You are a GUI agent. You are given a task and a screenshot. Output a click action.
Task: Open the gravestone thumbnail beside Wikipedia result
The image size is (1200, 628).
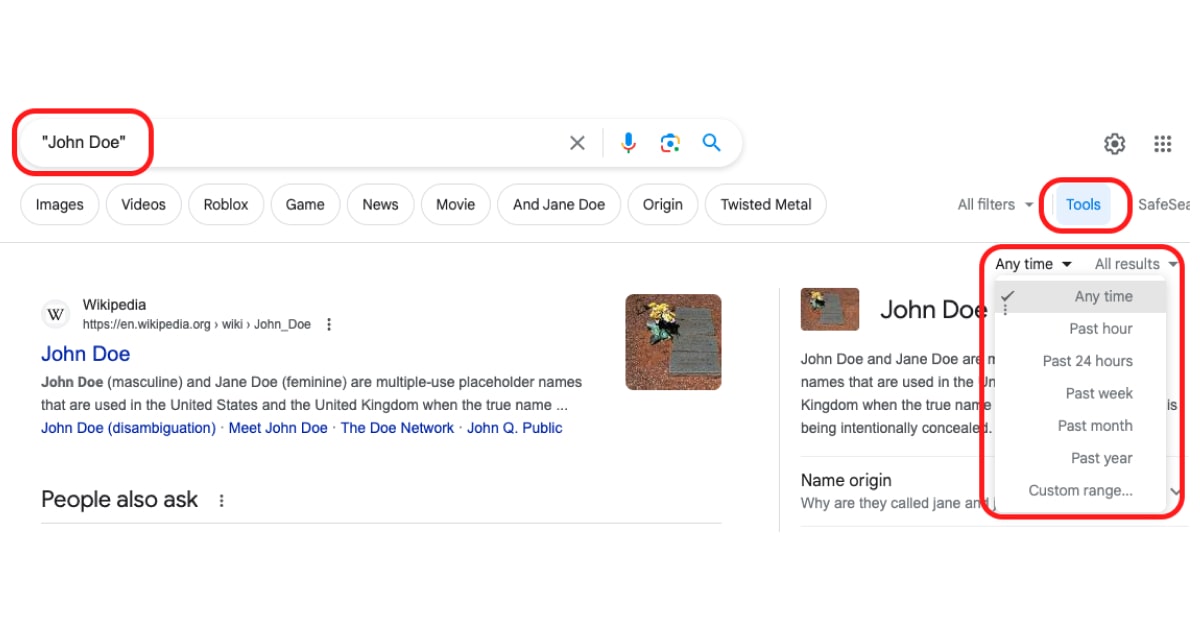673,342
